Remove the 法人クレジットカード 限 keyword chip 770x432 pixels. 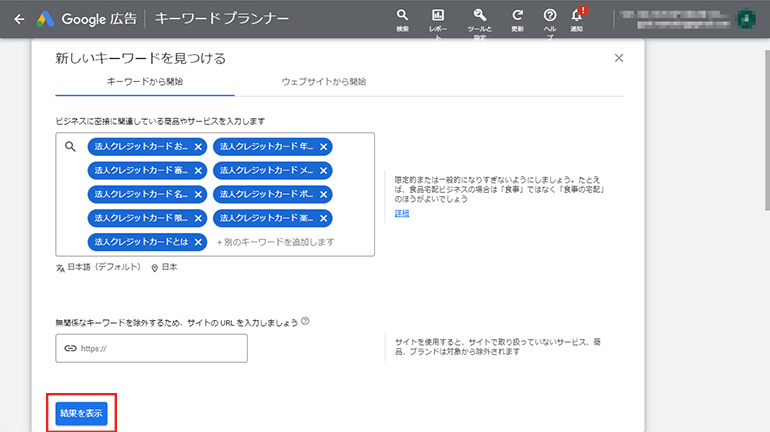click(198, 218)
